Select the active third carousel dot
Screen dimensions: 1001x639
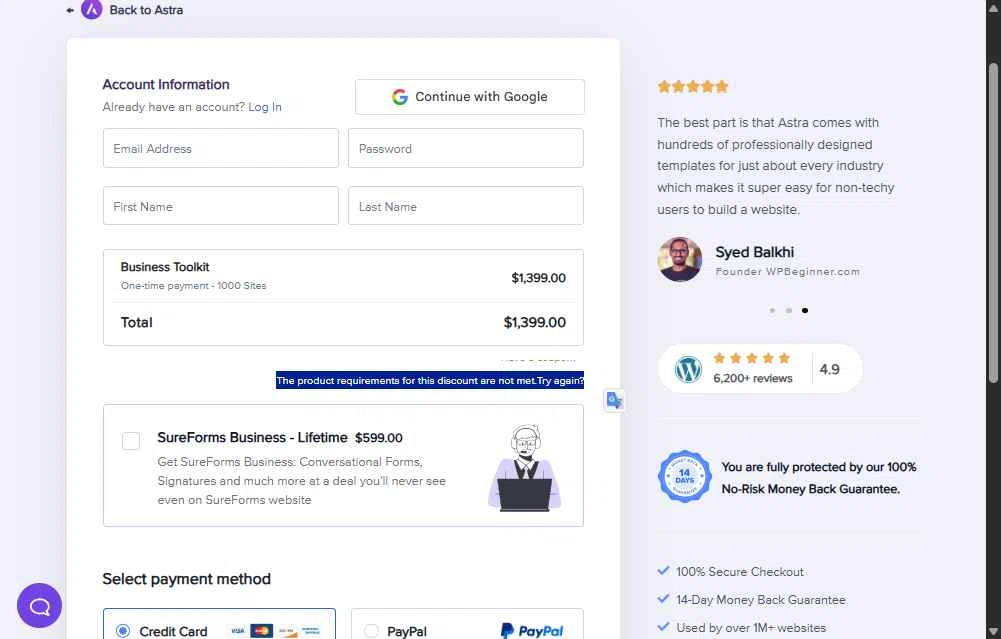pyautogui.click(x=805, y=310)
